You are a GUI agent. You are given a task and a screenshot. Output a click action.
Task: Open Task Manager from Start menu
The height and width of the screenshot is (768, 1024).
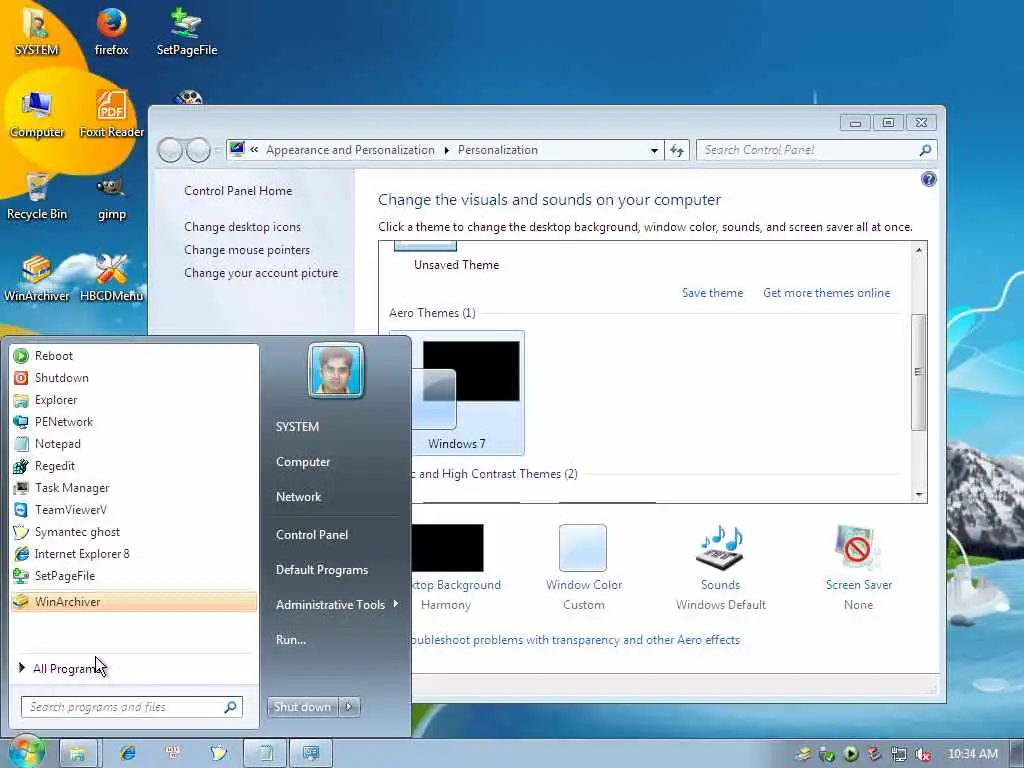[x=134, y=488]
